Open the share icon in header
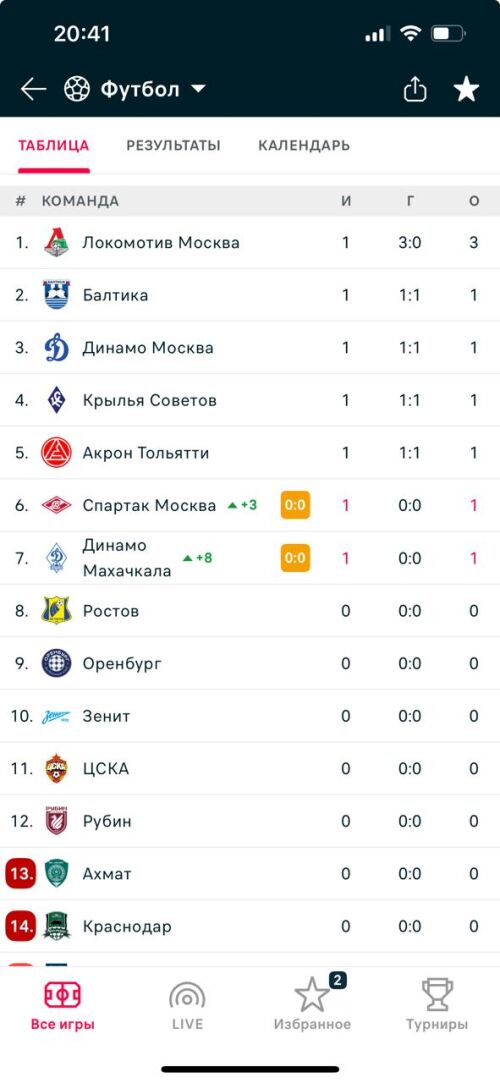Screen dimensions: 500x1083 pyautogui.click(x=415, y=89)
